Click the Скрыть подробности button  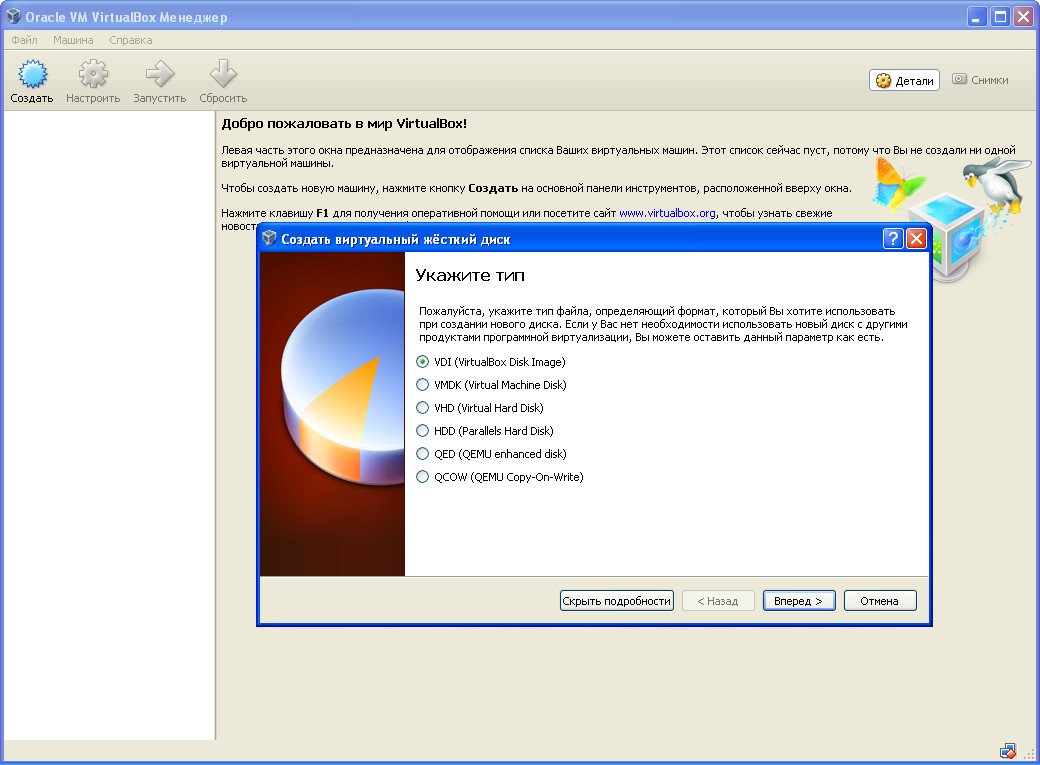616,601
